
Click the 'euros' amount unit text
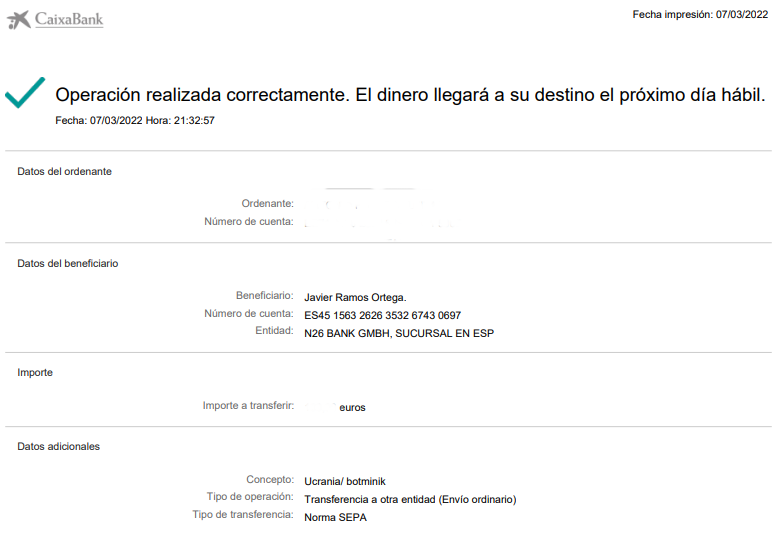click(x=352, y=408)
